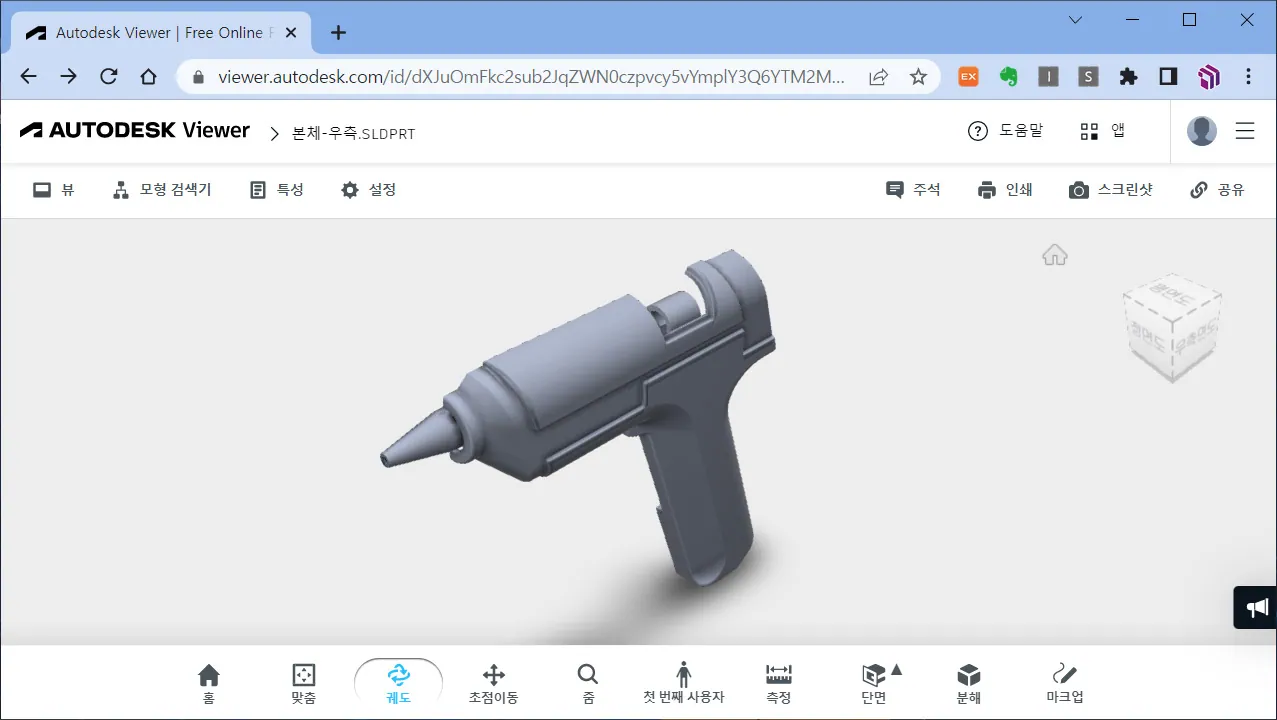Click the orange EX extension icon

(968, 76)
